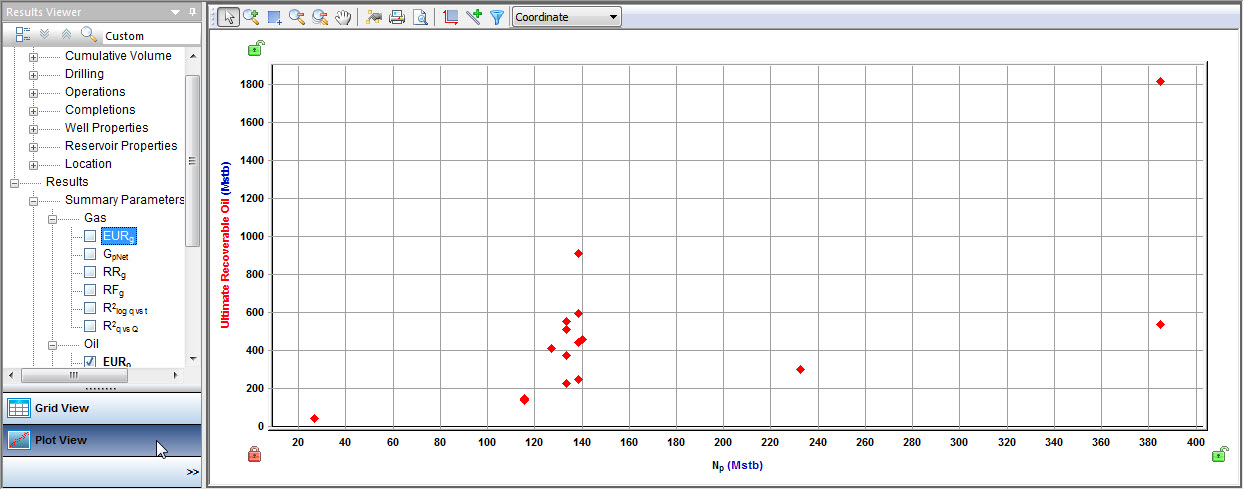The height and width of the screenshot is (490, 1244).
Task: Activate the pan hand tool
Action: 343,17
